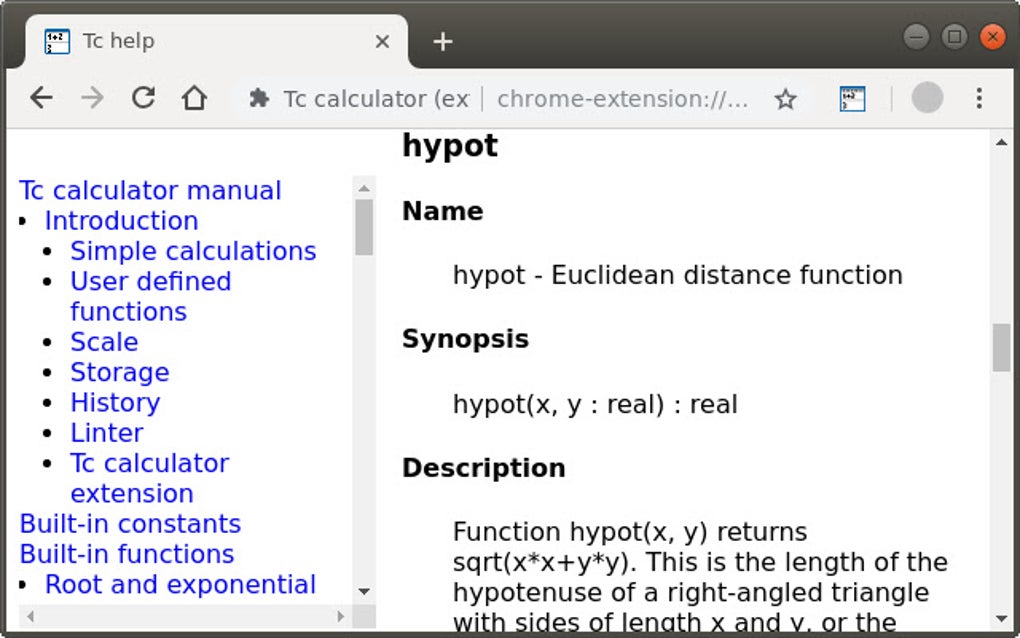The image size is (1020, 638).
Task: Click the sidebar scrollbar down arrow
Action: pyautogui.click(x=363, y=591)
